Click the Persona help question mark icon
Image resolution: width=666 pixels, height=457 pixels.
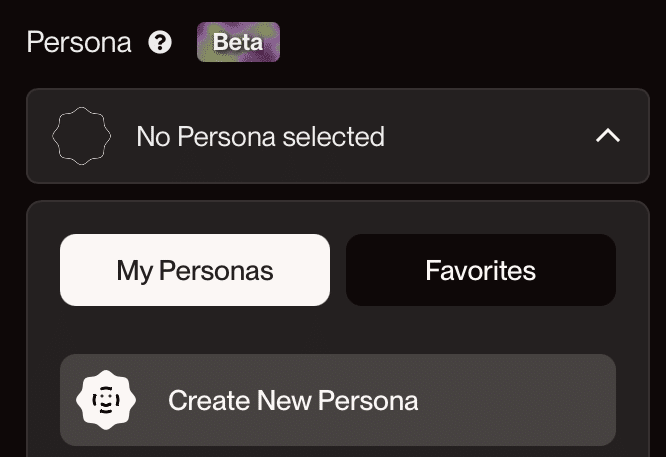pos(160,42)
